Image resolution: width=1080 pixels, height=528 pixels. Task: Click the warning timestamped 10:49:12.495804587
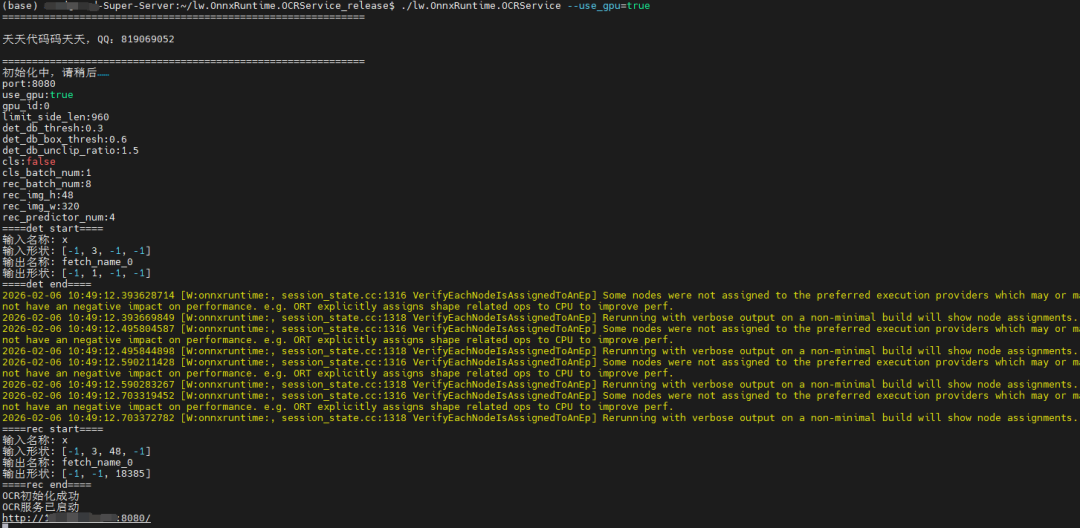541,334
